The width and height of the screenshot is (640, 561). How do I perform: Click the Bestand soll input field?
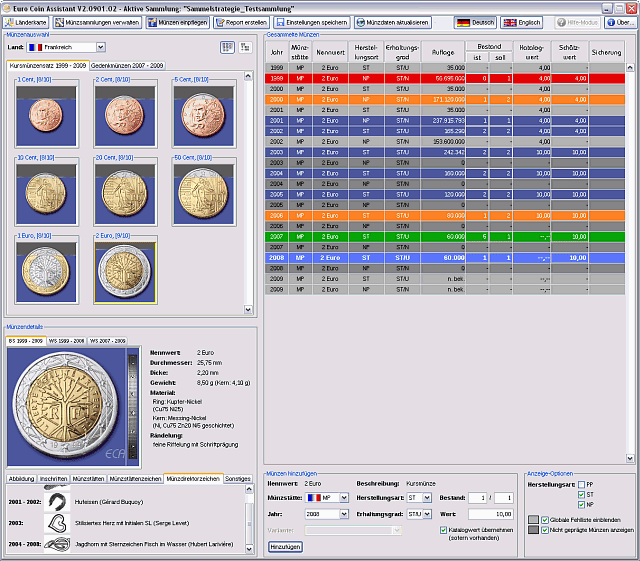pos(503,498)
